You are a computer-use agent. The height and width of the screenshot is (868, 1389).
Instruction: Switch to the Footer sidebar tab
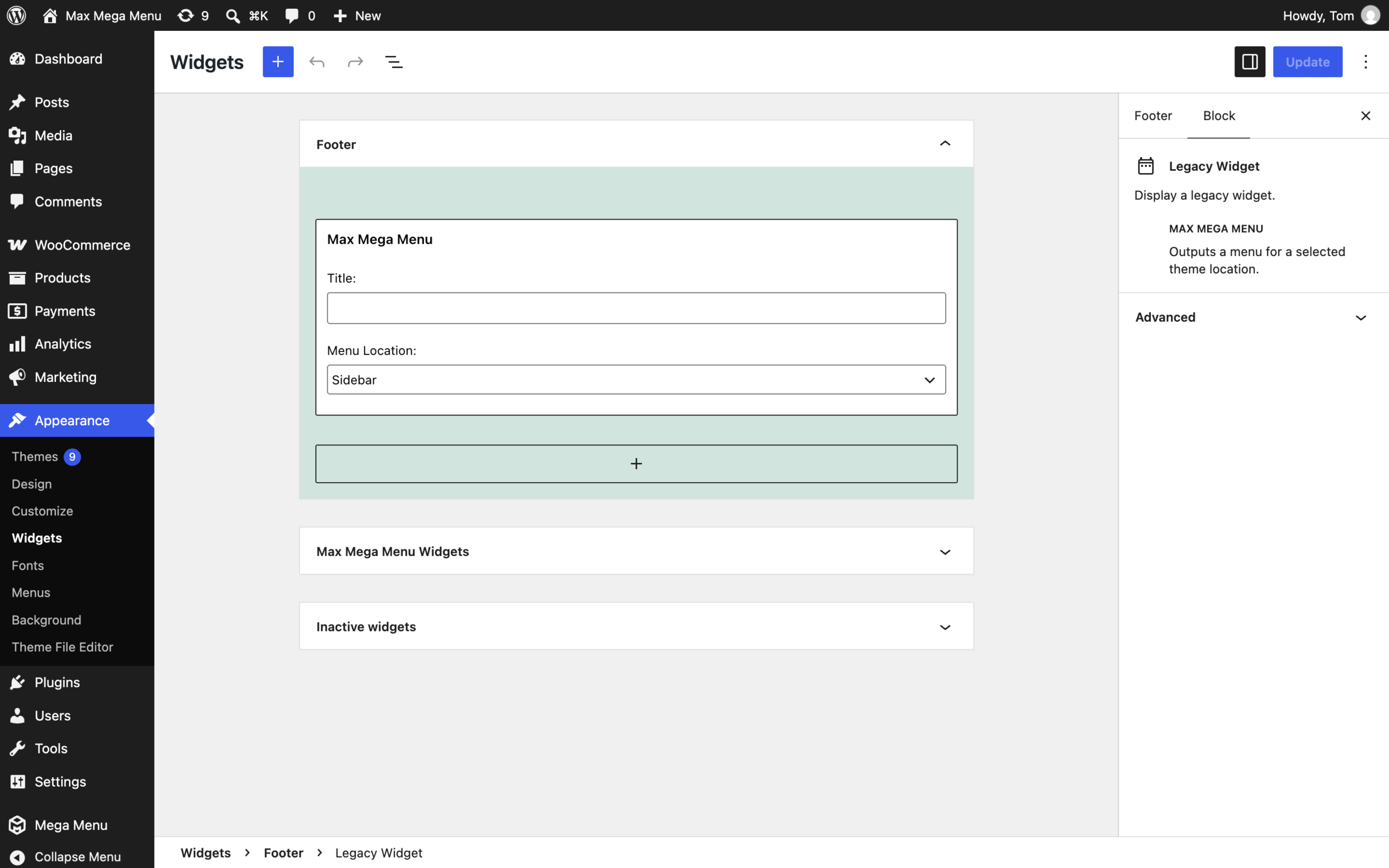click(1152, 116)
